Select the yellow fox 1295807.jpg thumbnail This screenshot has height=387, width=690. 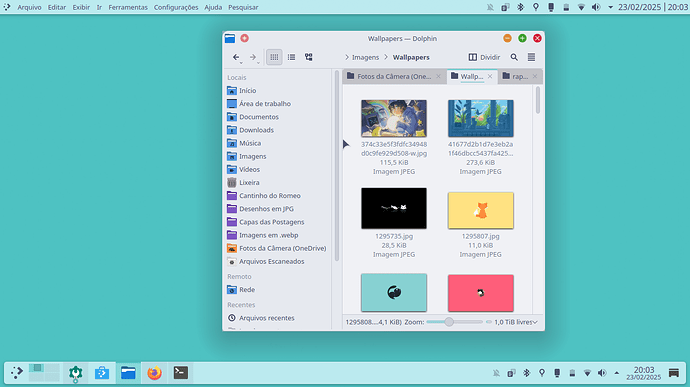(x=481, y=210)
